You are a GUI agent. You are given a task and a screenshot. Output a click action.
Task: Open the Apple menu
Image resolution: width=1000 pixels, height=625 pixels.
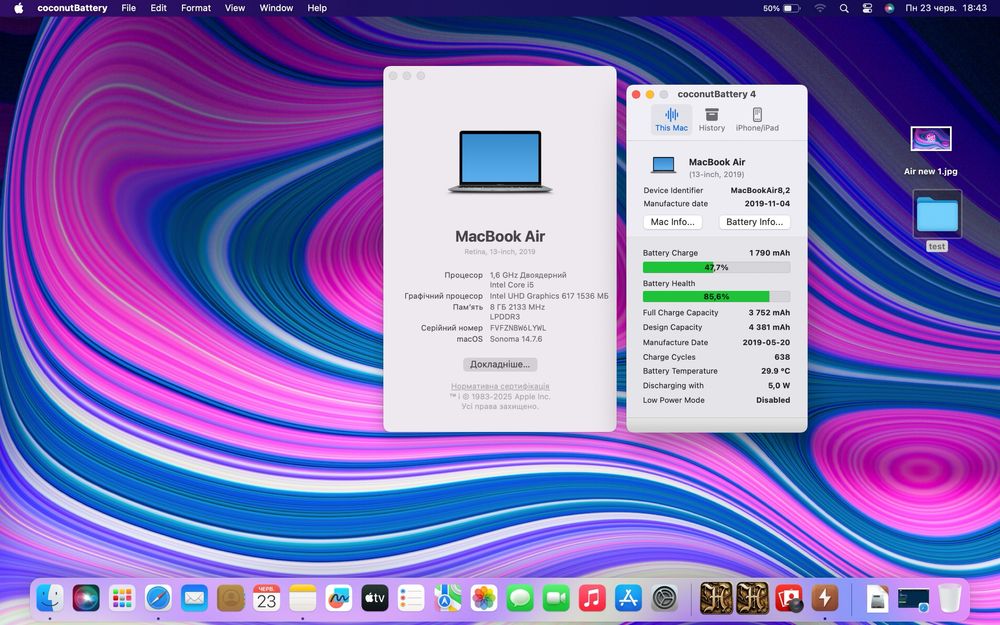click(18, 8)
